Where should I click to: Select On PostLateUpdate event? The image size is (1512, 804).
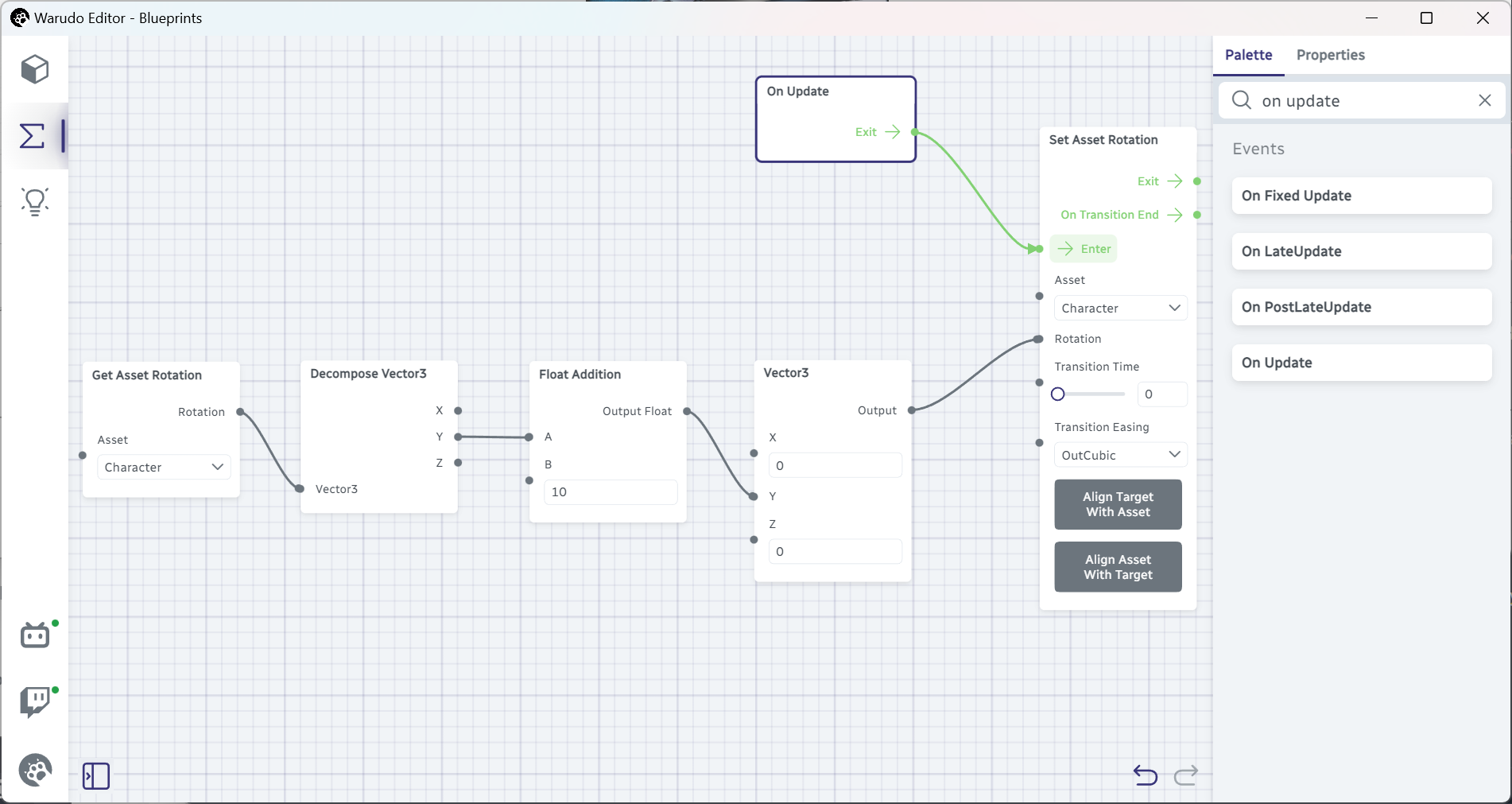1362,307
